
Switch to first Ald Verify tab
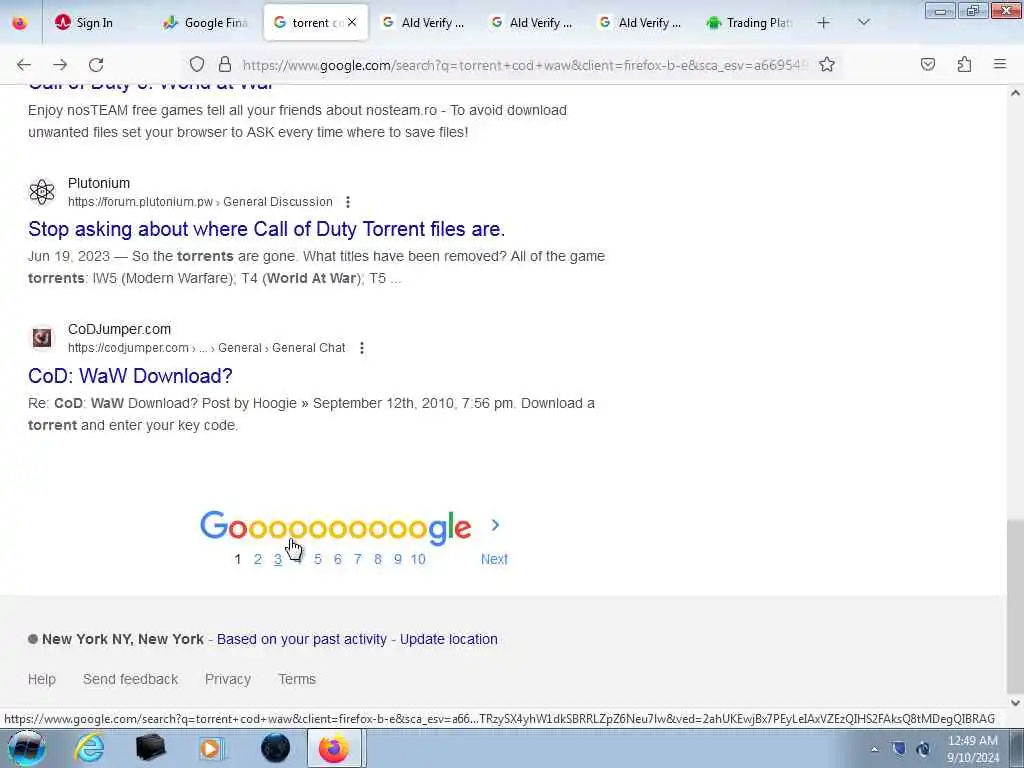424,23
